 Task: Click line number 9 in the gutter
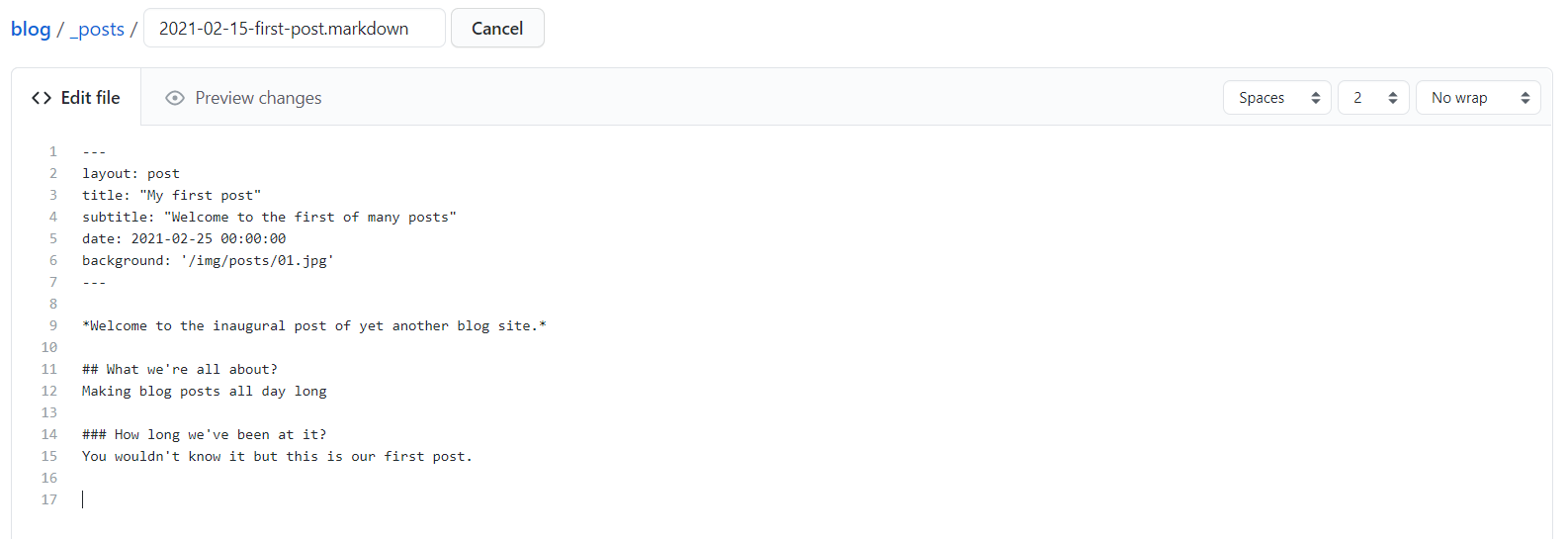click(x=53, y=325)
